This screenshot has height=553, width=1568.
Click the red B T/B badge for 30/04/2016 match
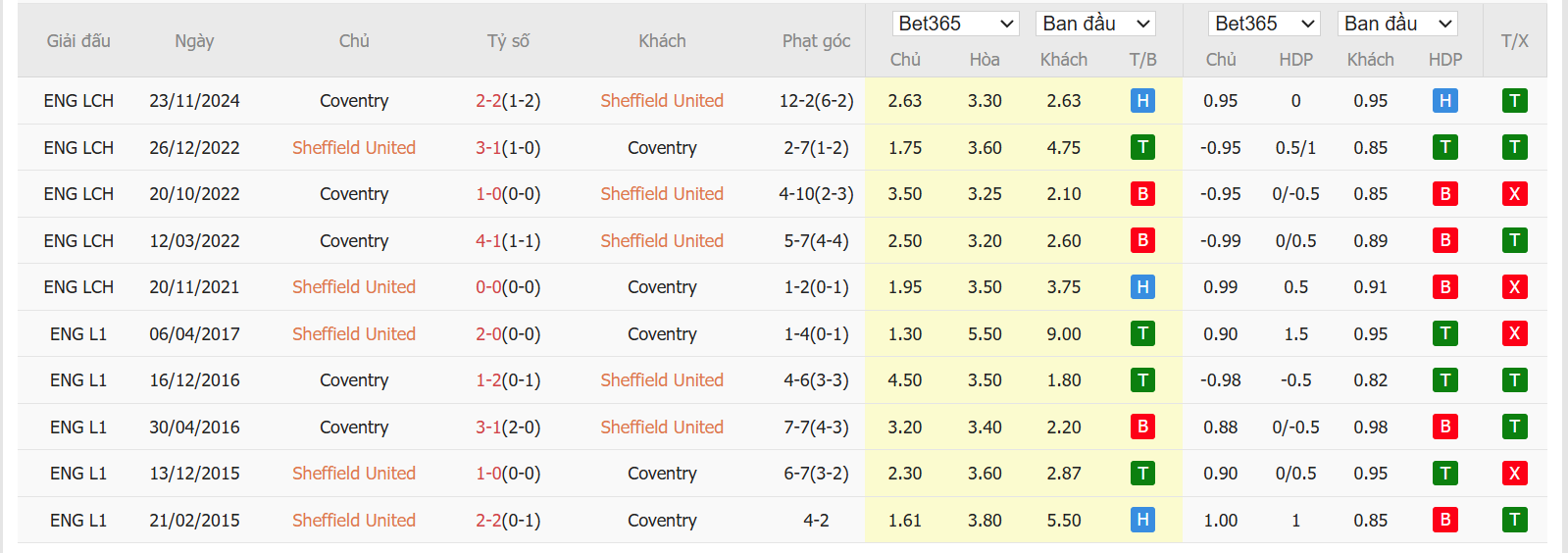(1142, 427)
